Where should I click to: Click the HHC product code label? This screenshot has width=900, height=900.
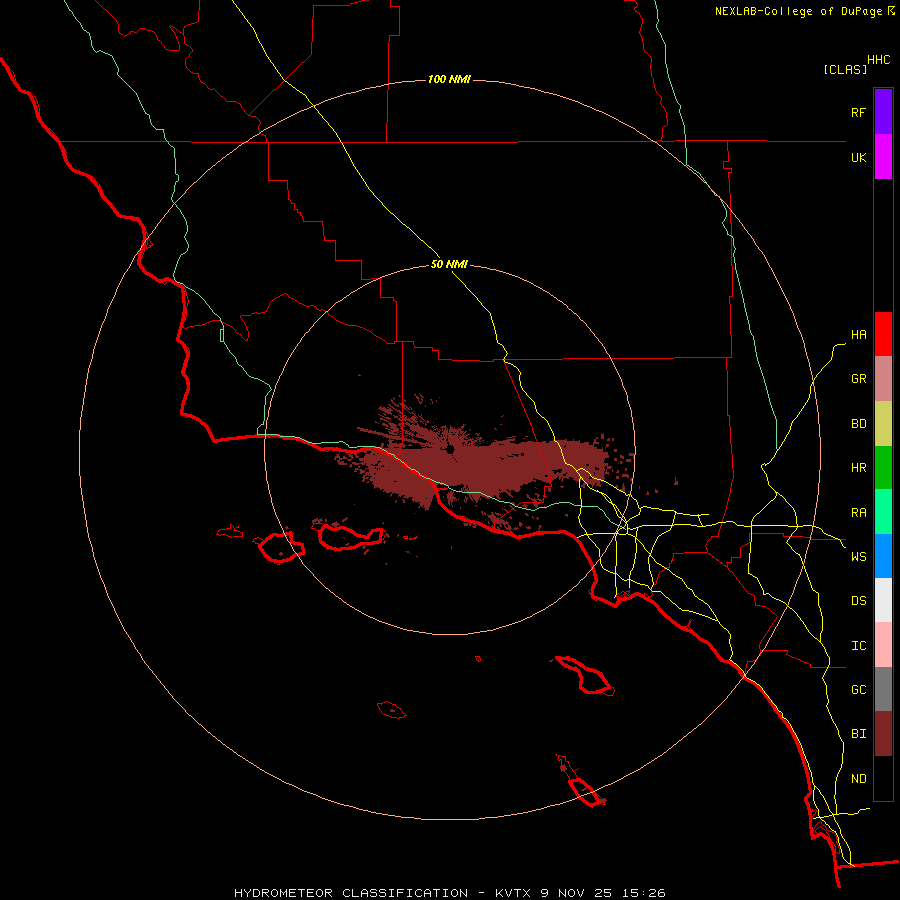pyautogui.click(x=879, y=60)
